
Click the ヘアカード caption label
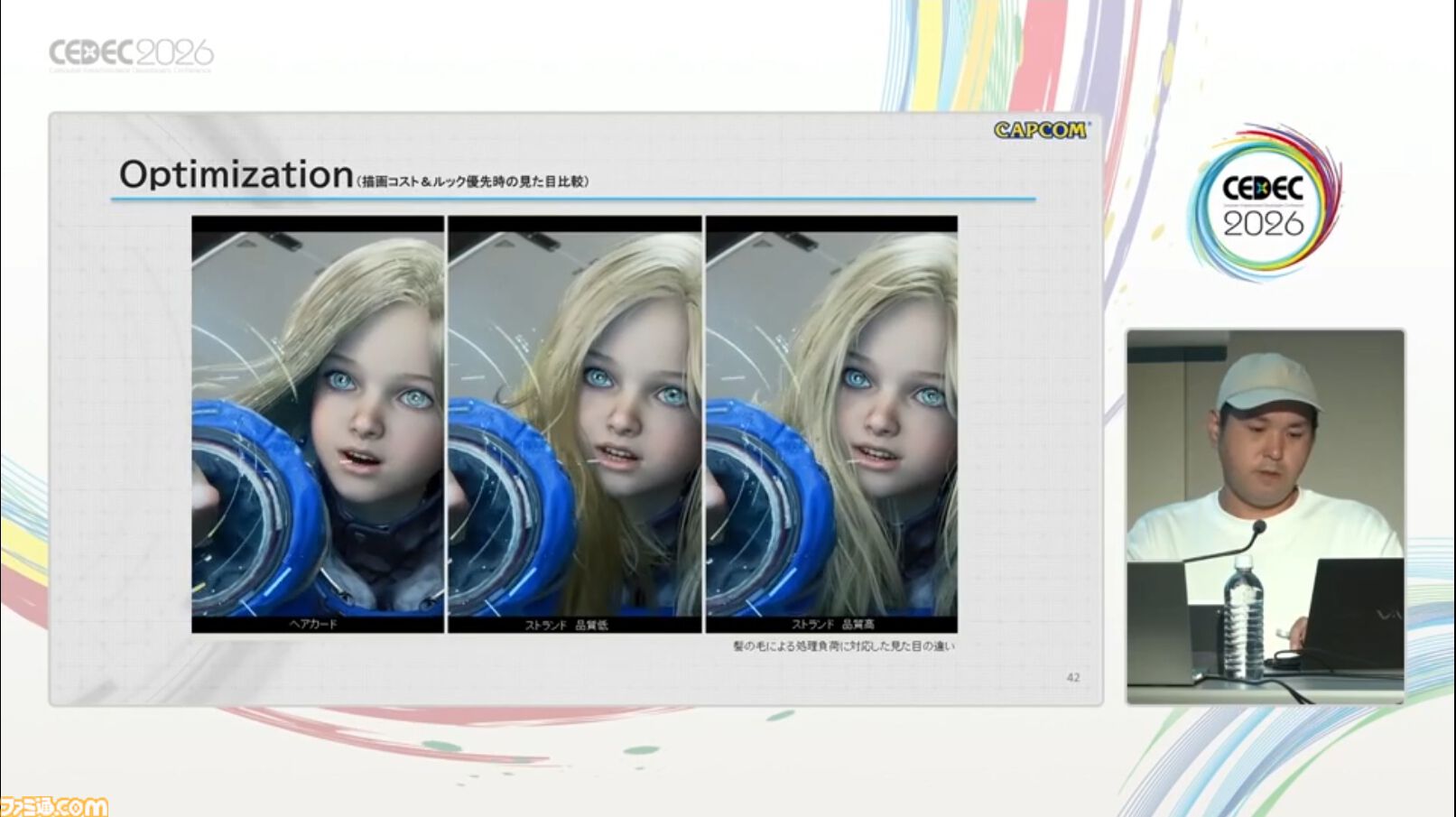point(313,624)
